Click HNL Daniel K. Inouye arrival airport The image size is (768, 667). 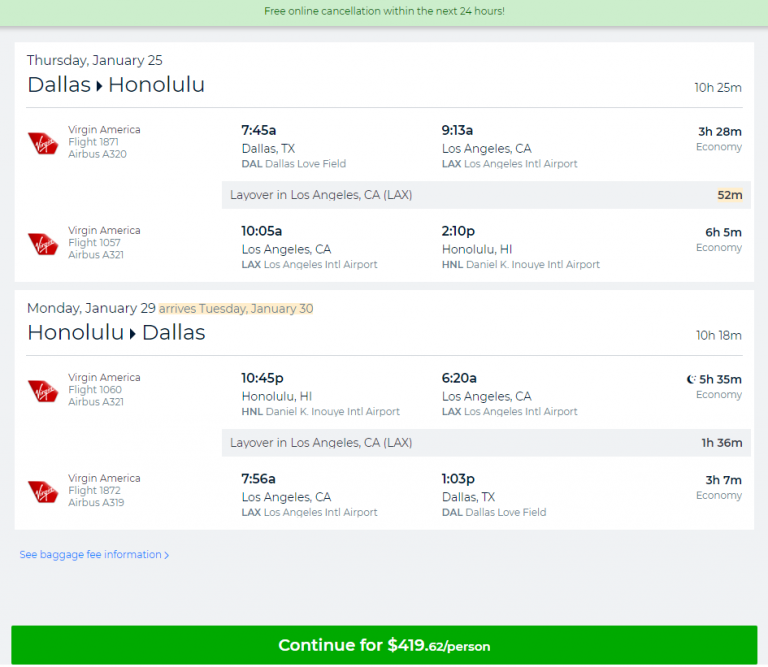pos(521,264)
